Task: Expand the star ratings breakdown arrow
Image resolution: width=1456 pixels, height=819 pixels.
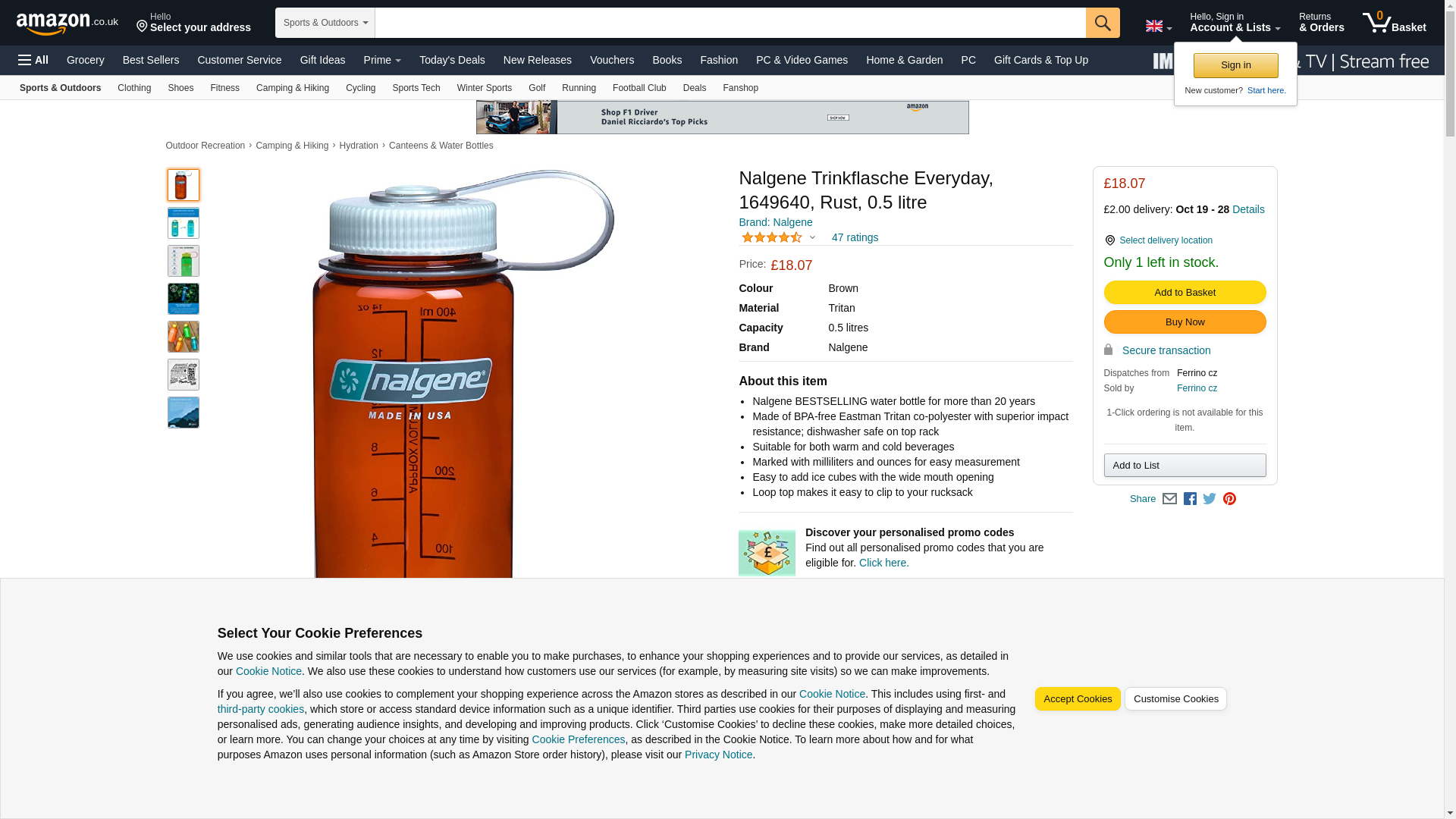Action: tap(812, 238)
